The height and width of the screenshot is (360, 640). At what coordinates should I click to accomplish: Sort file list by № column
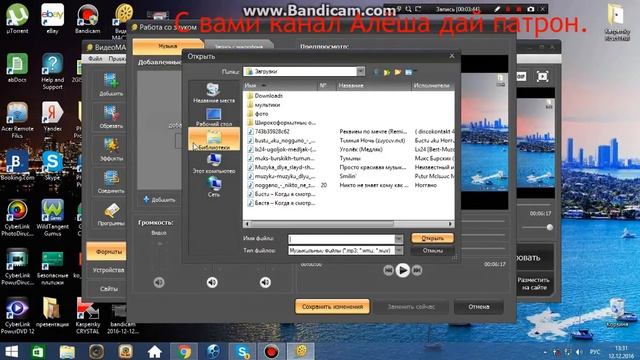point(327,85)
